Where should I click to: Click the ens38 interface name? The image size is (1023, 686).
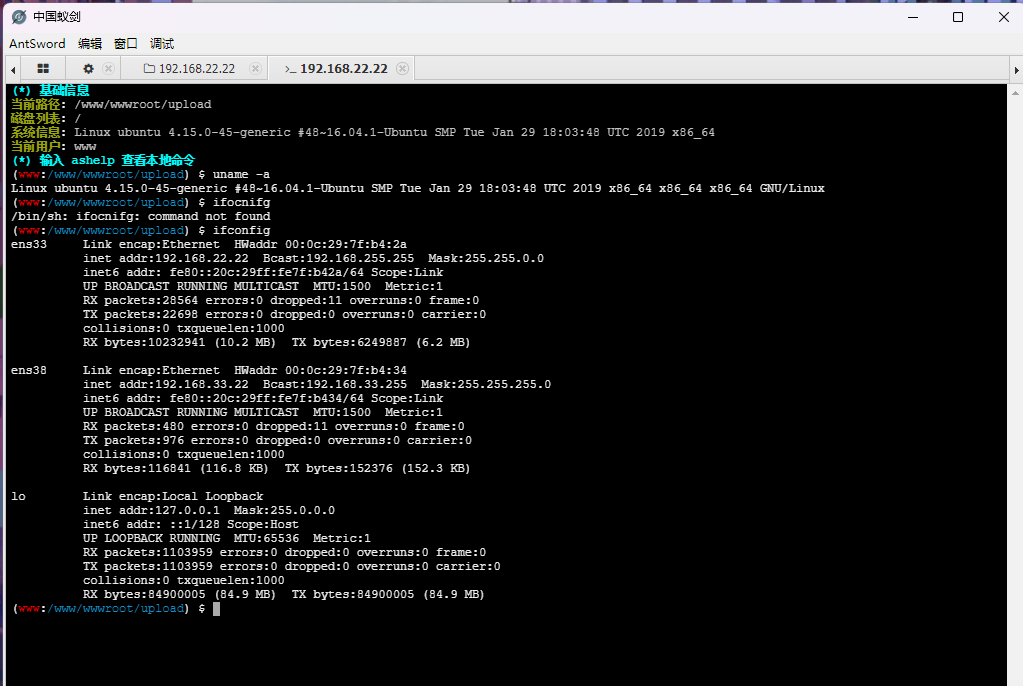(x=29, y=370)
